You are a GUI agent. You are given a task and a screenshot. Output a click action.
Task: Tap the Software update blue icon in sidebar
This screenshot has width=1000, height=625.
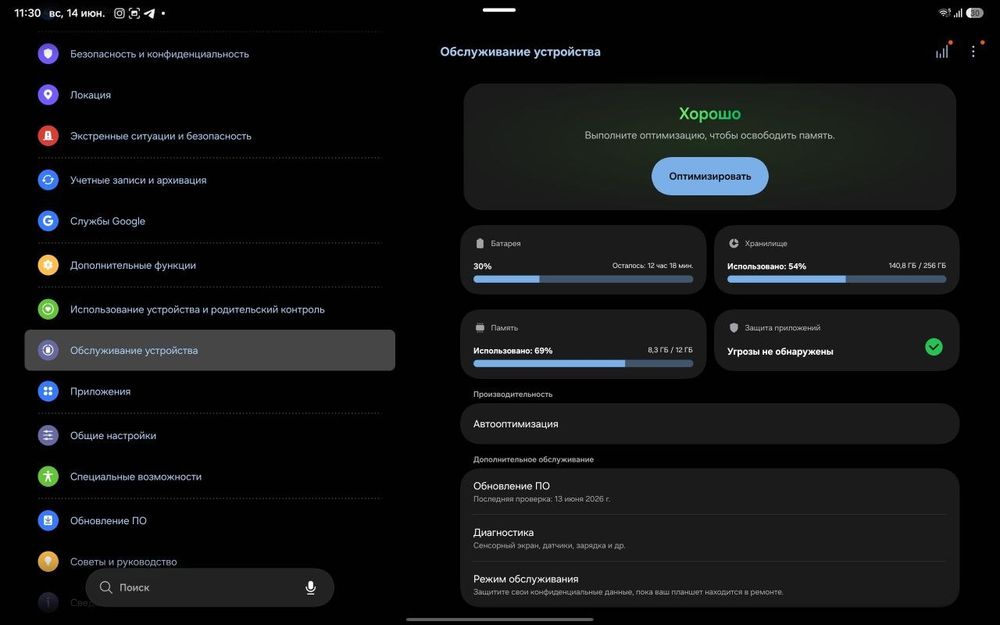48,520
